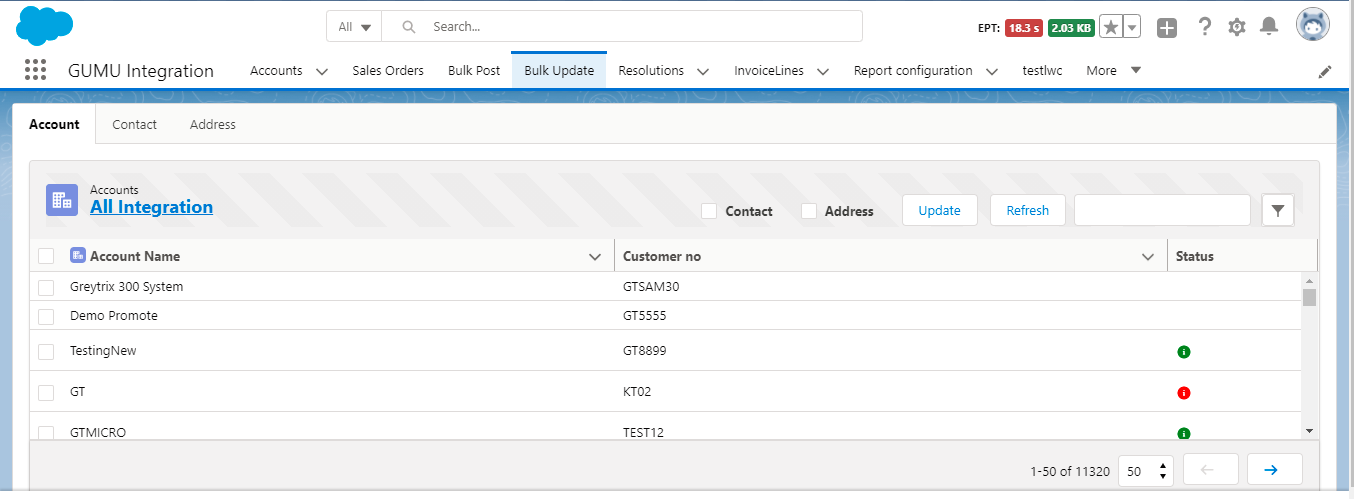
Task: Open the App Launcher grid icon
Action: click(x=35, y=70)
